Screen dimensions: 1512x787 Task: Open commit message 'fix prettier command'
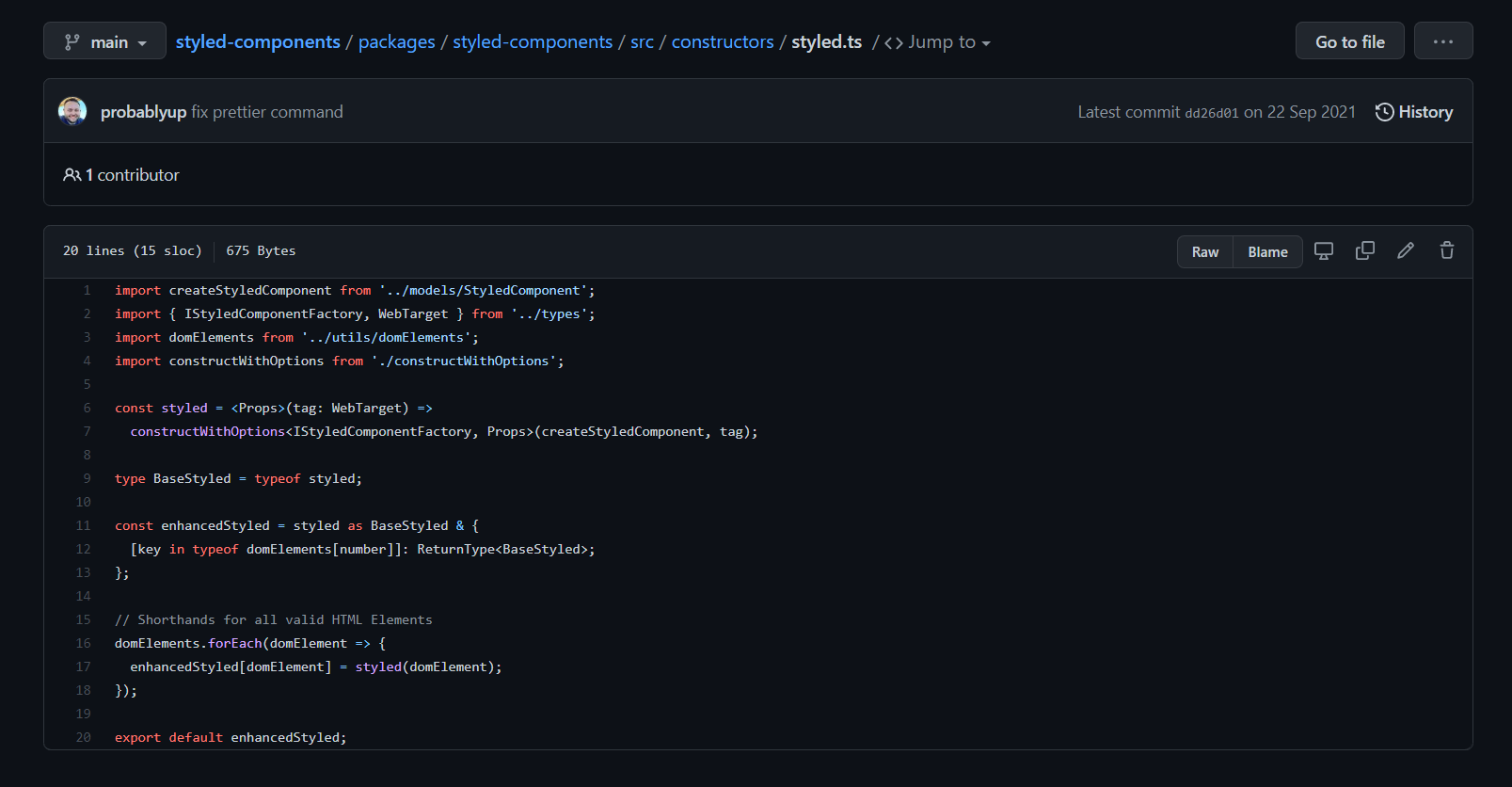(x=267, y=112)
